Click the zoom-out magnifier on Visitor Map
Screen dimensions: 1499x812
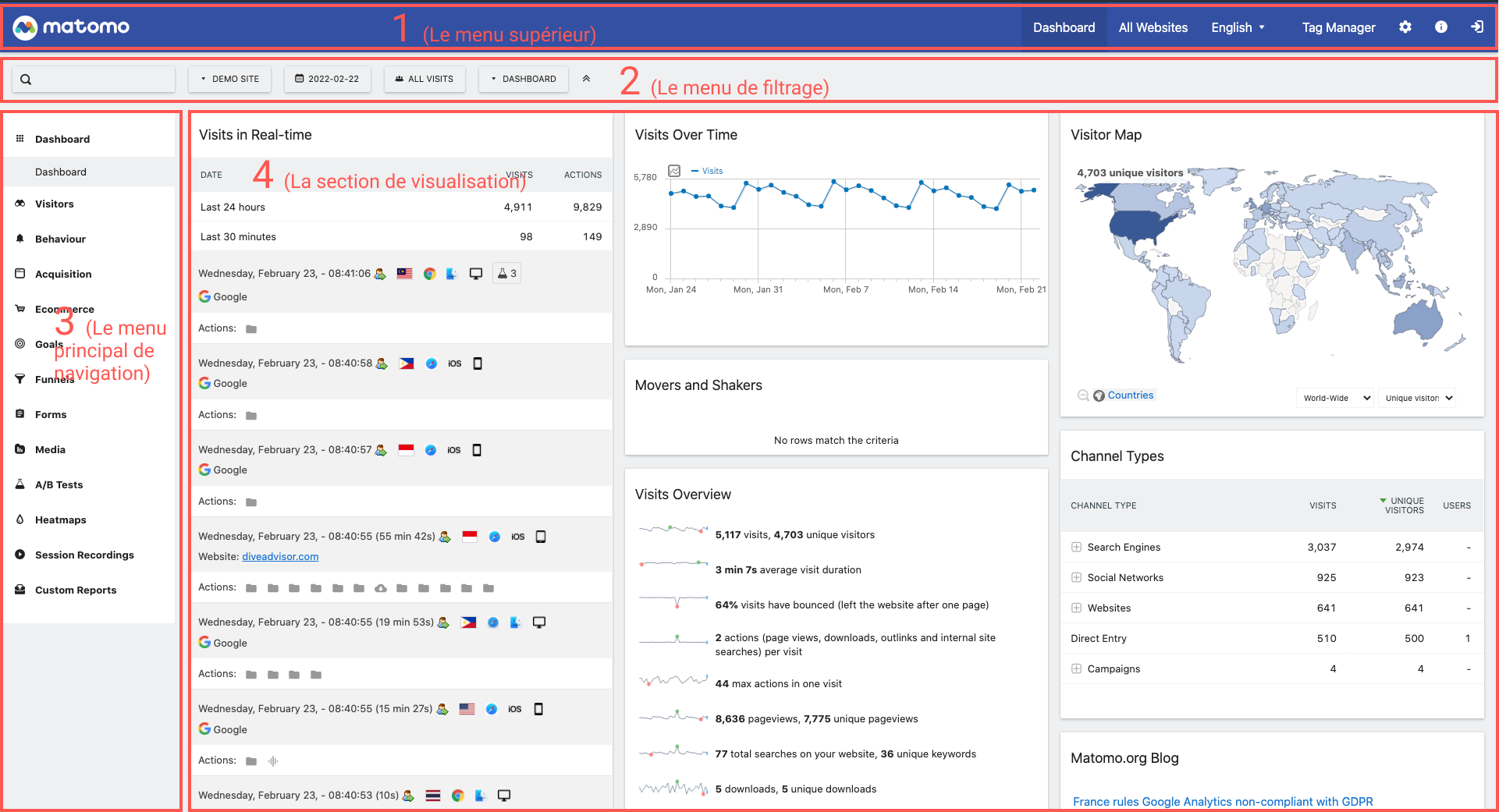pos(1084,395)
